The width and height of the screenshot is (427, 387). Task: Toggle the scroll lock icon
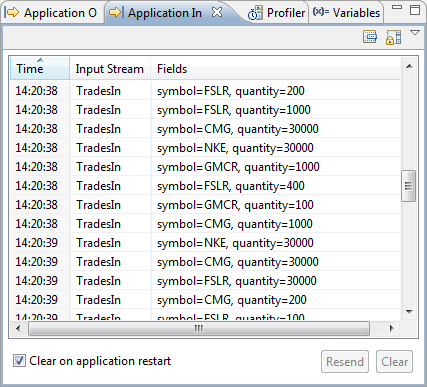click(393, 37)
